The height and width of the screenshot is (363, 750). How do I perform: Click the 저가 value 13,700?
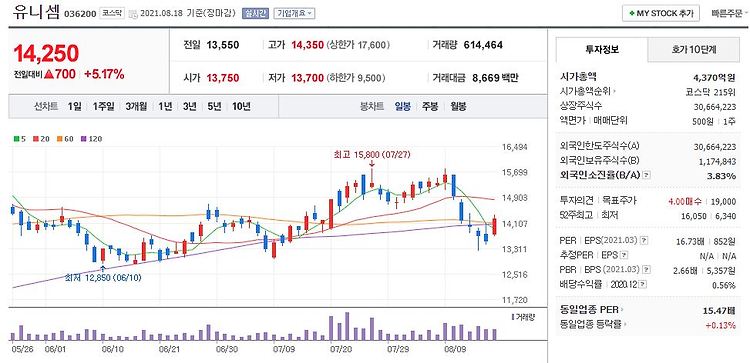tap(308, 77)
